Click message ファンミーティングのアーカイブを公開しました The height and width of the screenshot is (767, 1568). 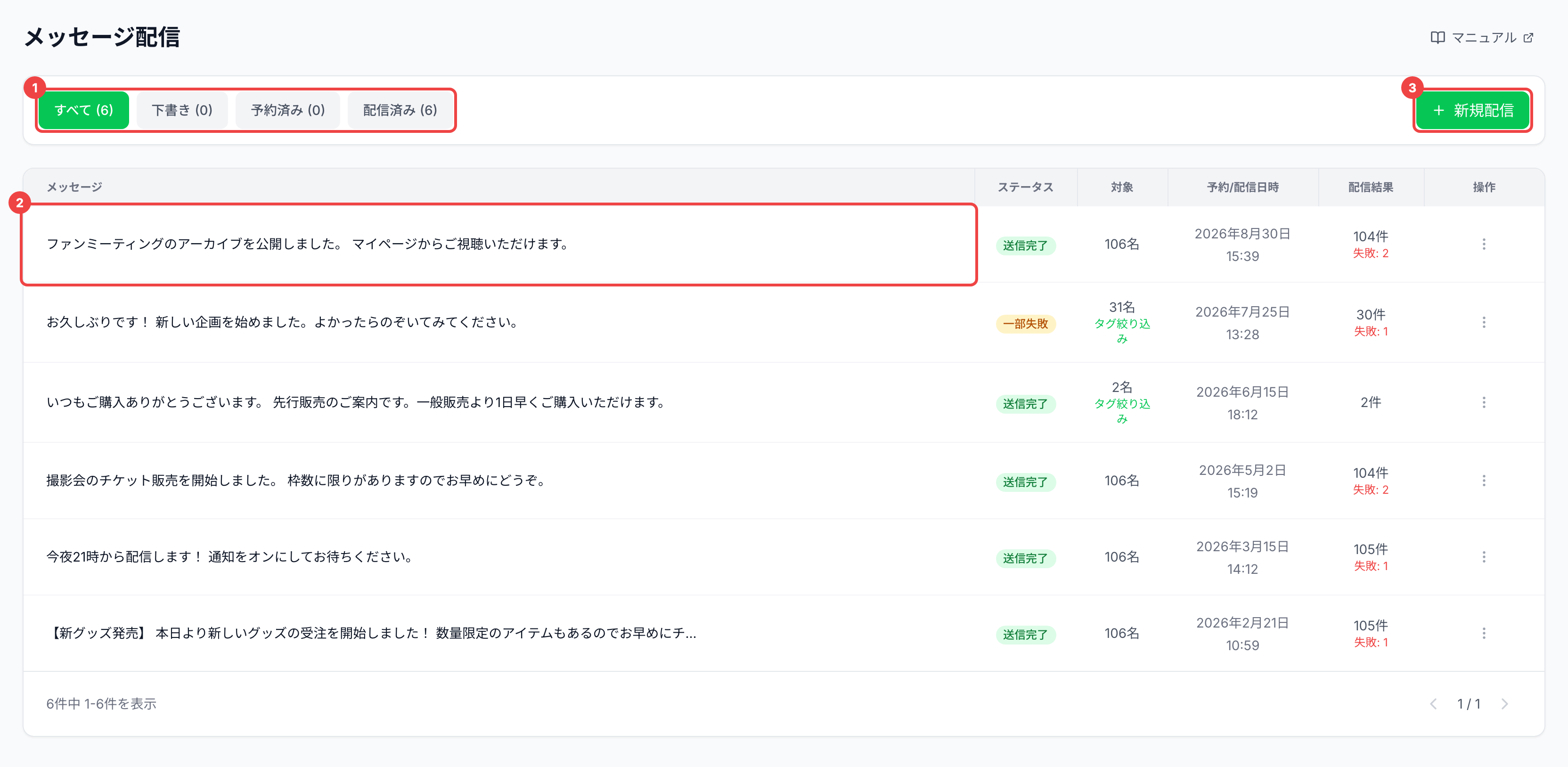coord(309,244)
